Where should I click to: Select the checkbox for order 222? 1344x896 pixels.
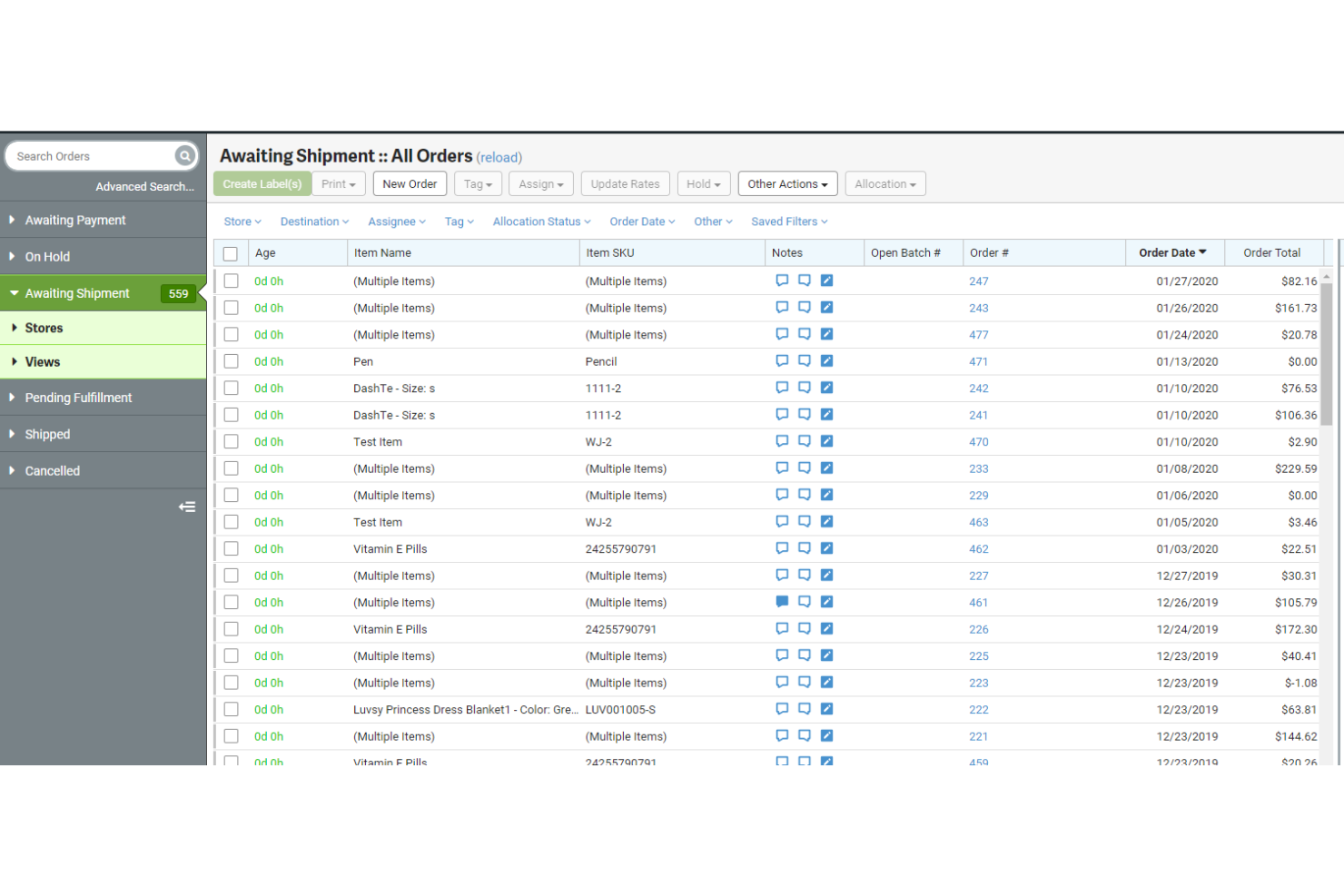[x=232, y=709]
